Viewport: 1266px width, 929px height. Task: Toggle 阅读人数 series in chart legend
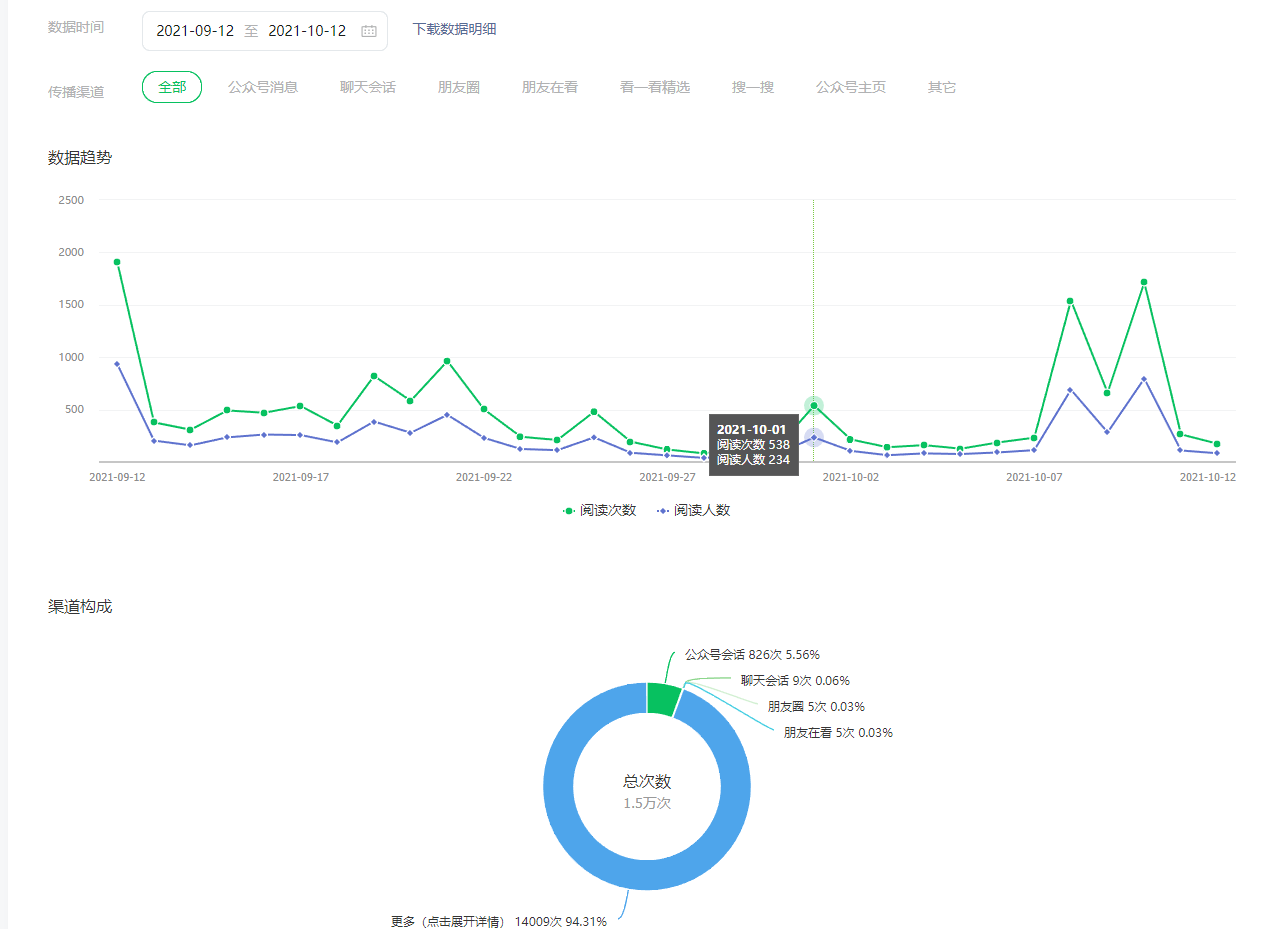click(693, 510)
